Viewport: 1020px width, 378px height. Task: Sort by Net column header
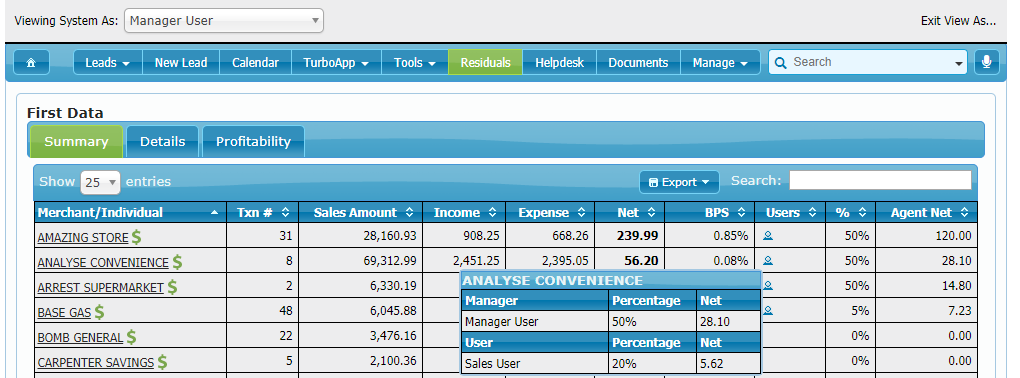pyautogui.click(x=630, y=212)
